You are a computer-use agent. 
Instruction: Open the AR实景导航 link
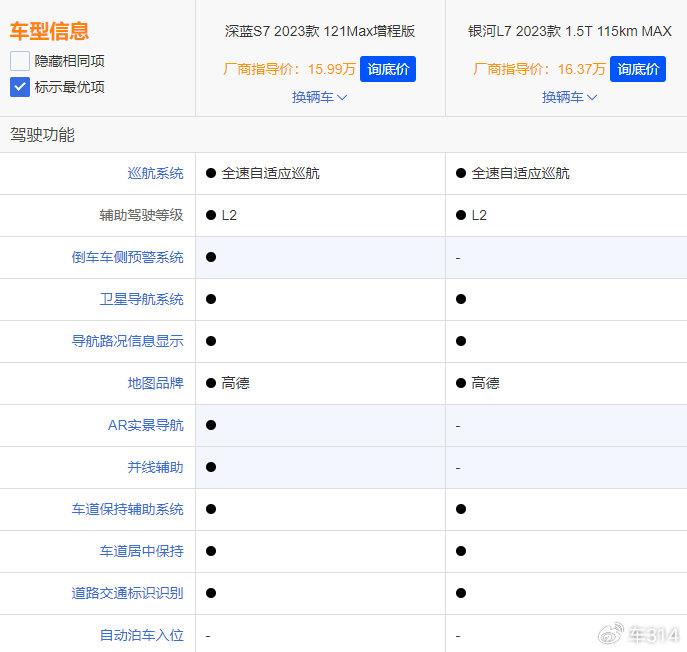[145, 425]
